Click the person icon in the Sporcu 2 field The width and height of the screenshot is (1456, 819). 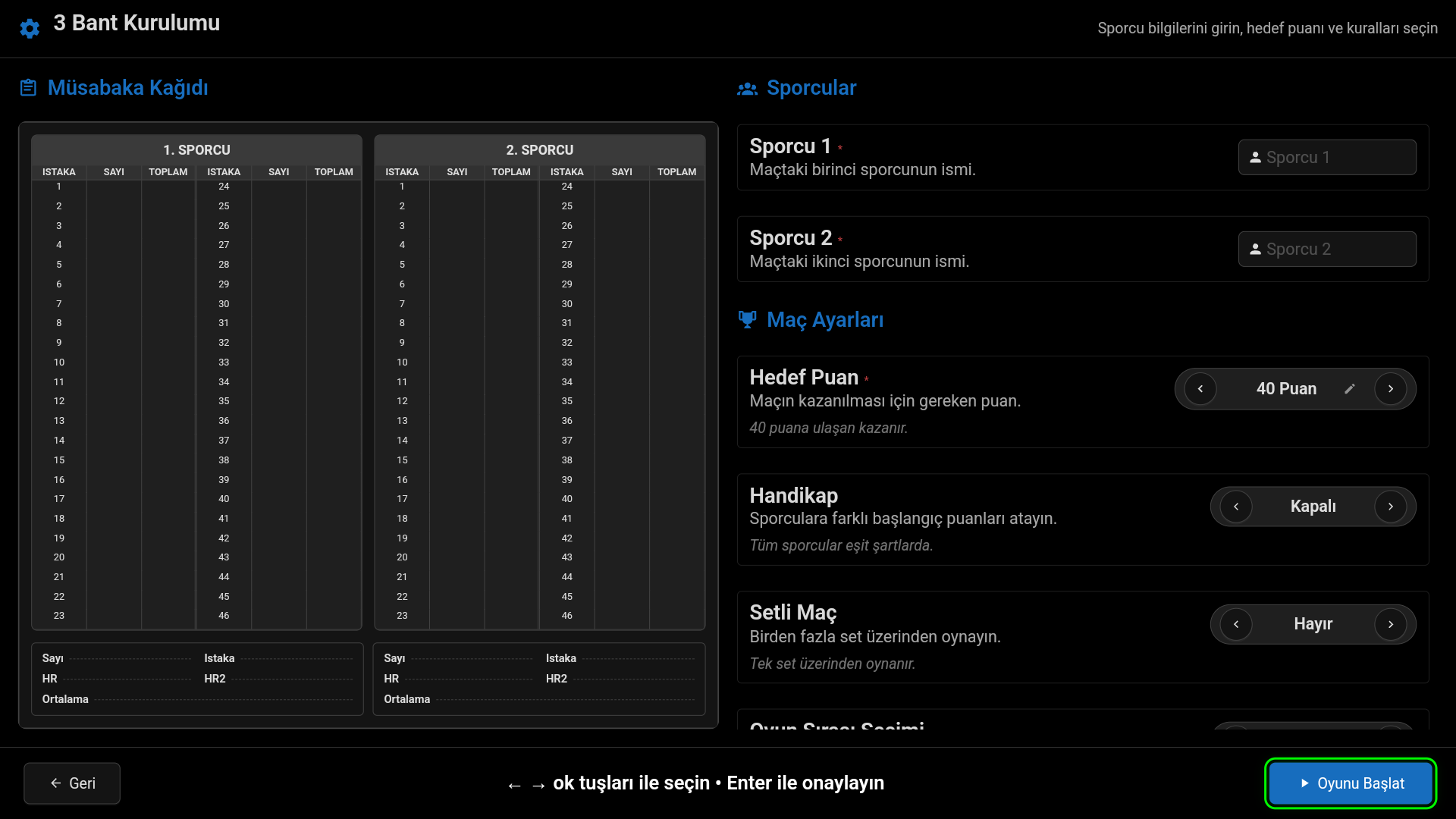(x=1255, y=249)
